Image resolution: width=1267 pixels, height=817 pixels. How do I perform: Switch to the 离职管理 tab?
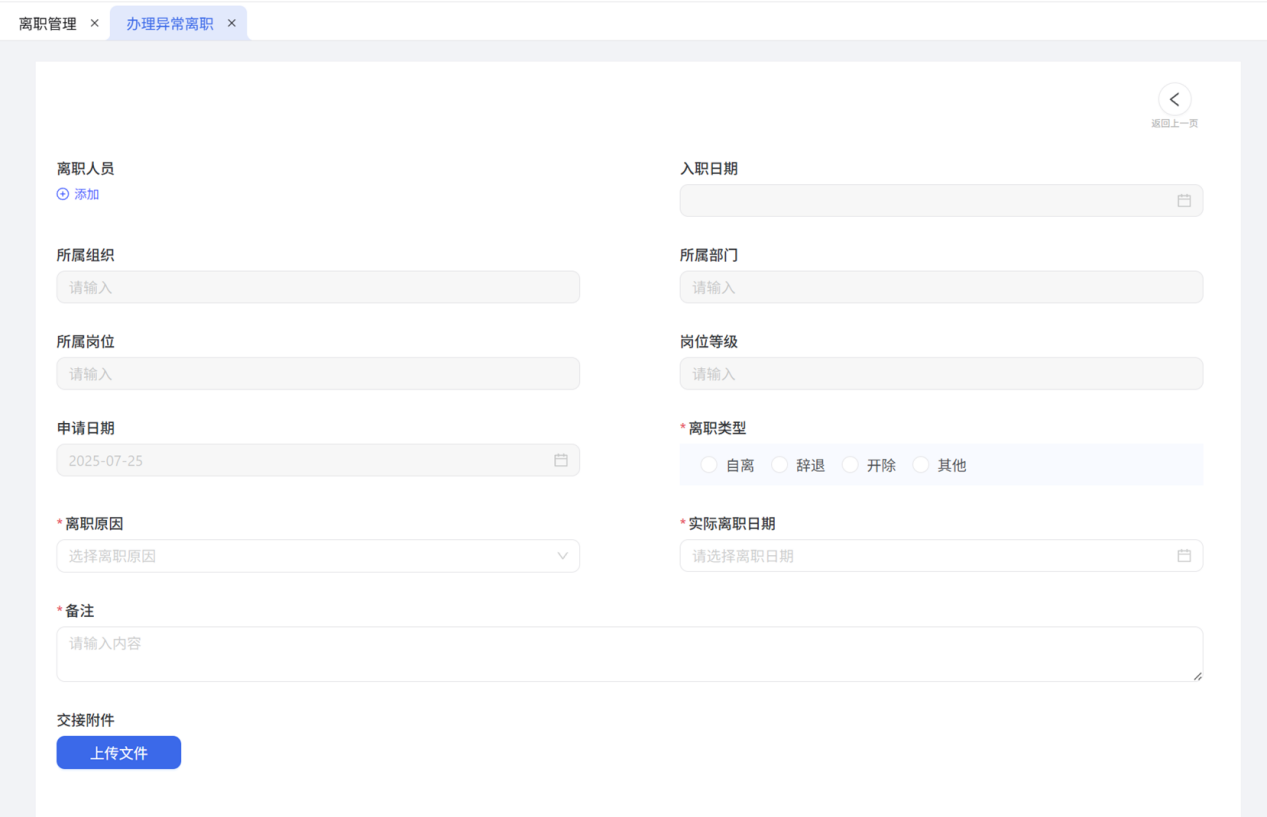(48, 23)
